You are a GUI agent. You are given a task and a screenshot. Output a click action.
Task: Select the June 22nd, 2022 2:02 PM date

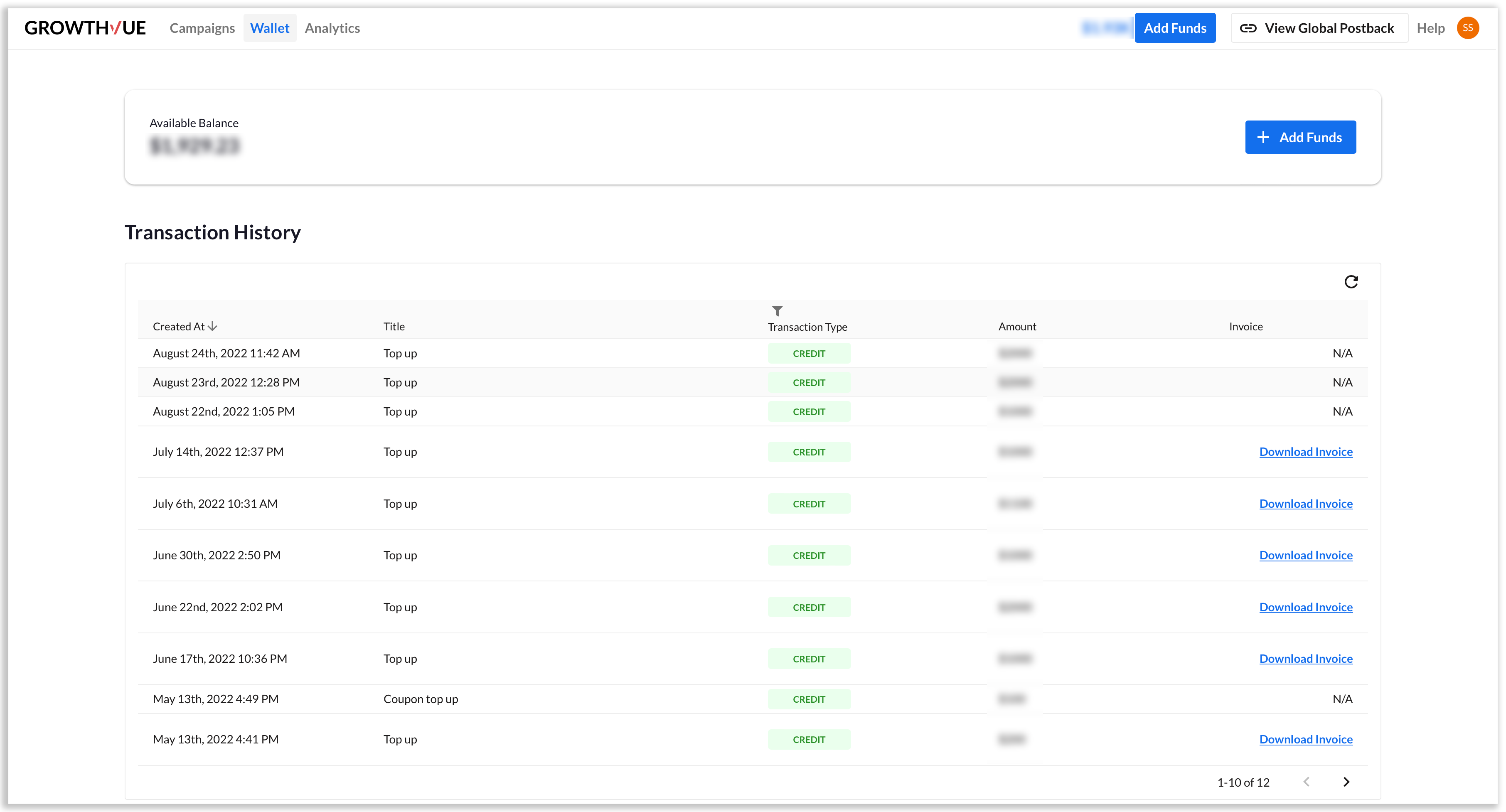217,607
